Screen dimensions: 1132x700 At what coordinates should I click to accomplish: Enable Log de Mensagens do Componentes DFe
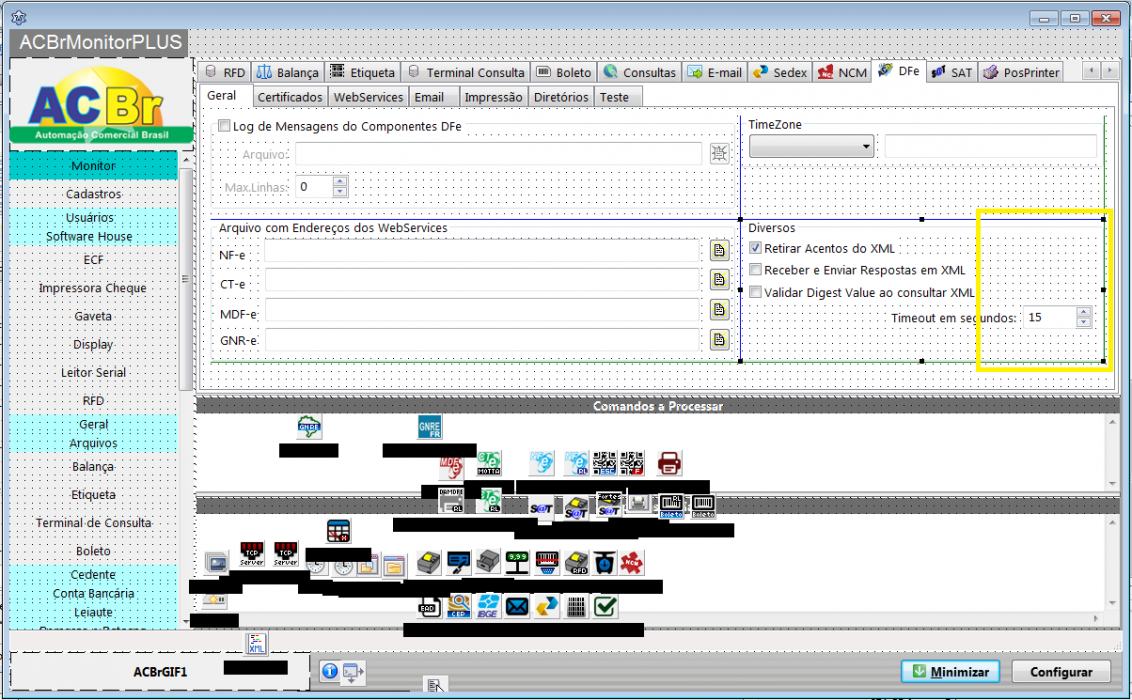(x=225, y=126)
